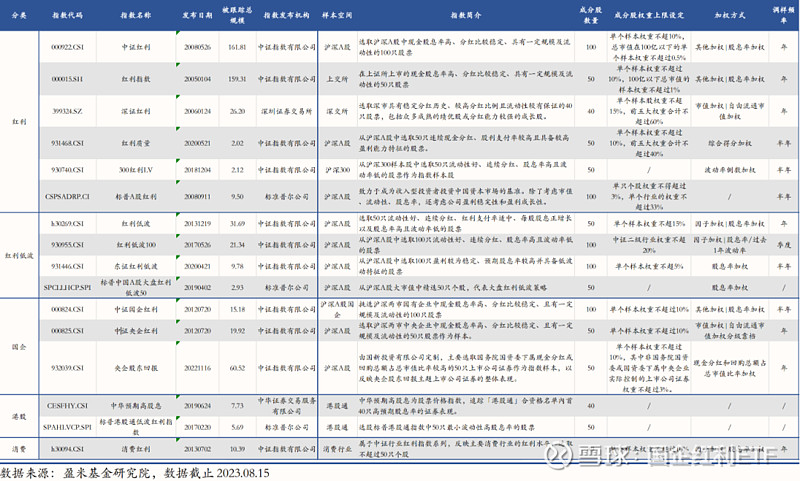Select the index name 深证红利
Screen dimensions: 800x481
[136, 111]
